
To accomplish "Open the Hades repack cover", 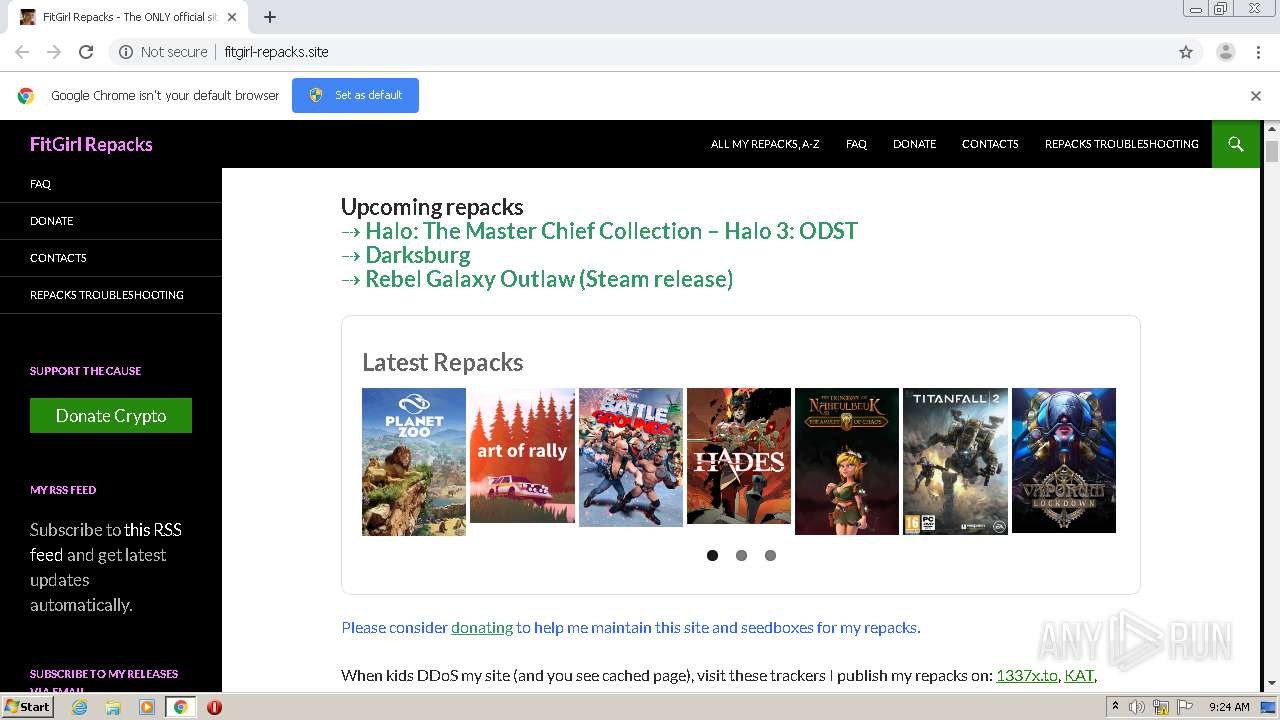I will pyautogui.click(x=739, y=456).
